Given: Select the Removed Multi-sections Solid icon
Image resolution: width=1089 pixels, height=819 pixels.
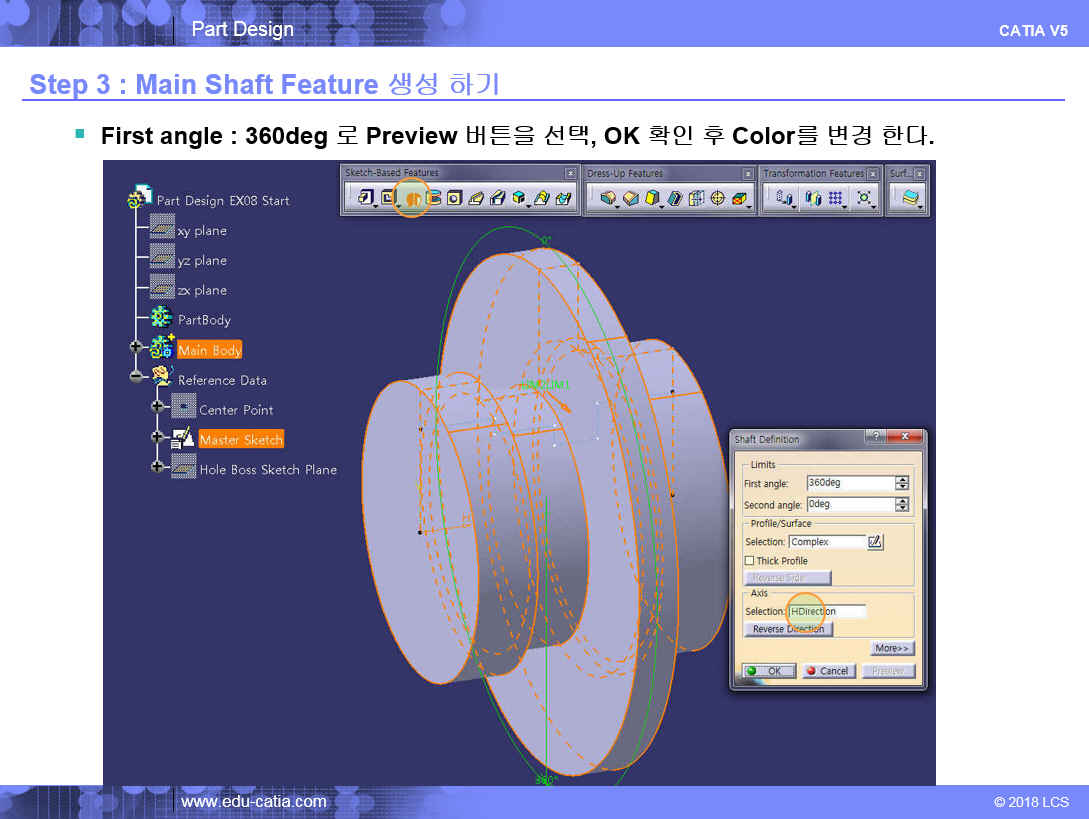Looking at the screenshot, I should click(563, 198).
